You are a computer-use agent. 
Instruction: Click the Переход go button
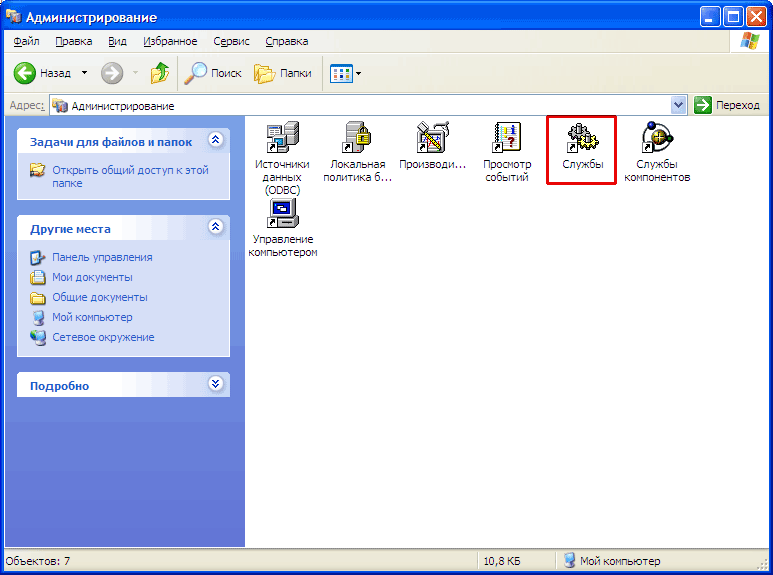(x=727, y=105)
